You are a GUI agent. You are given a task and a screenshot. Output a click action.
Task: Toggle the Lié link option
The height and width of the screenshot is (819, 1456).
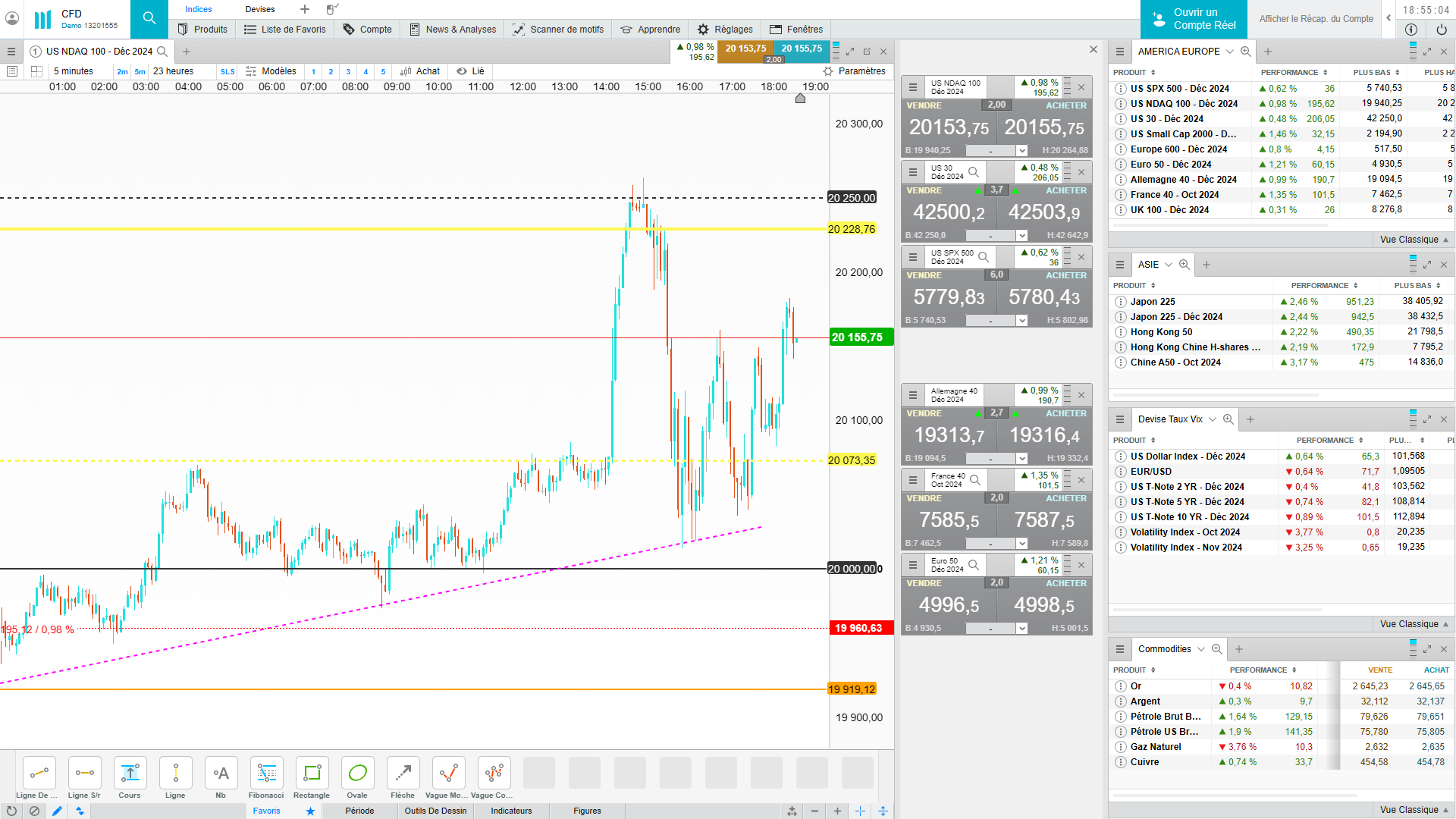pos(470,71)
